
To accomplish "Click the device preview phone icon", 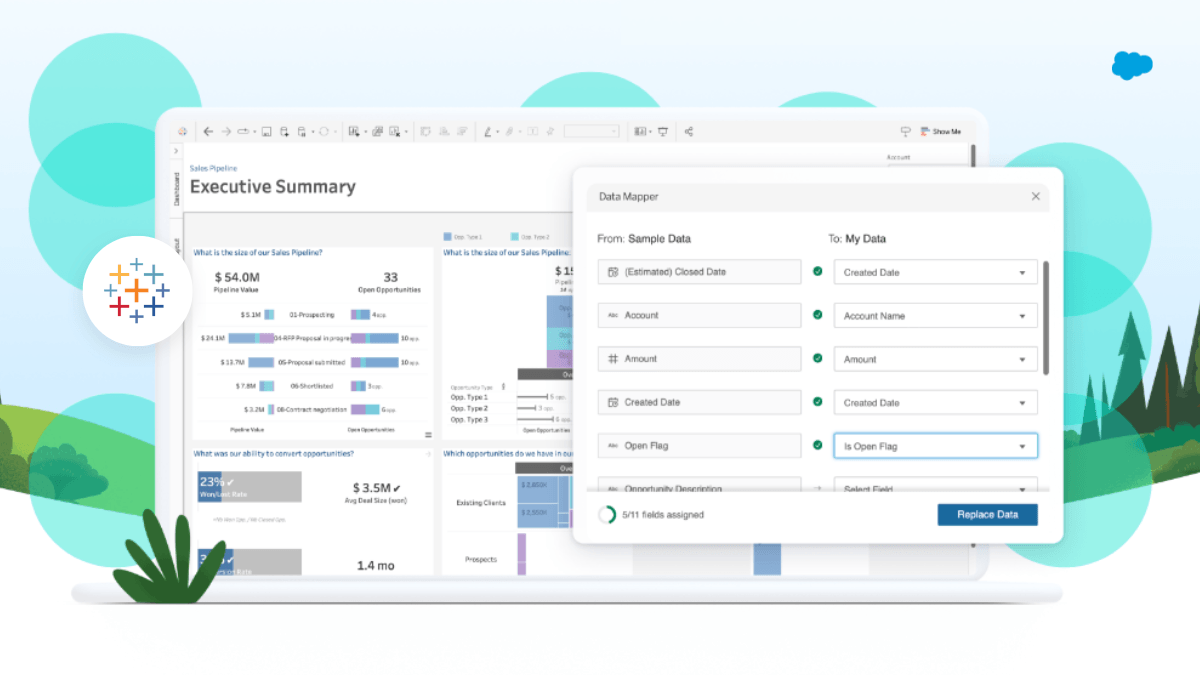I will point(905,131).
